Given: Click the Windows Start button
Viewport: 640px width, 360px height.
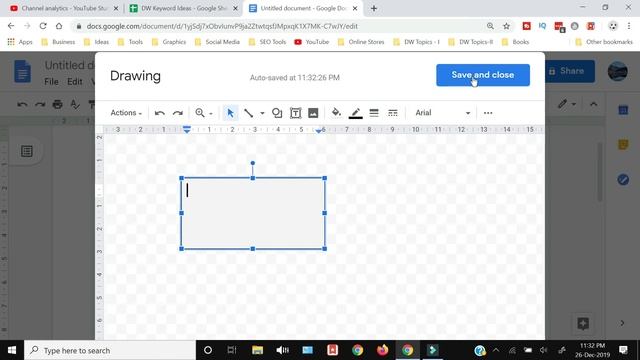Looking at the screenshot, I should [12, 350].
